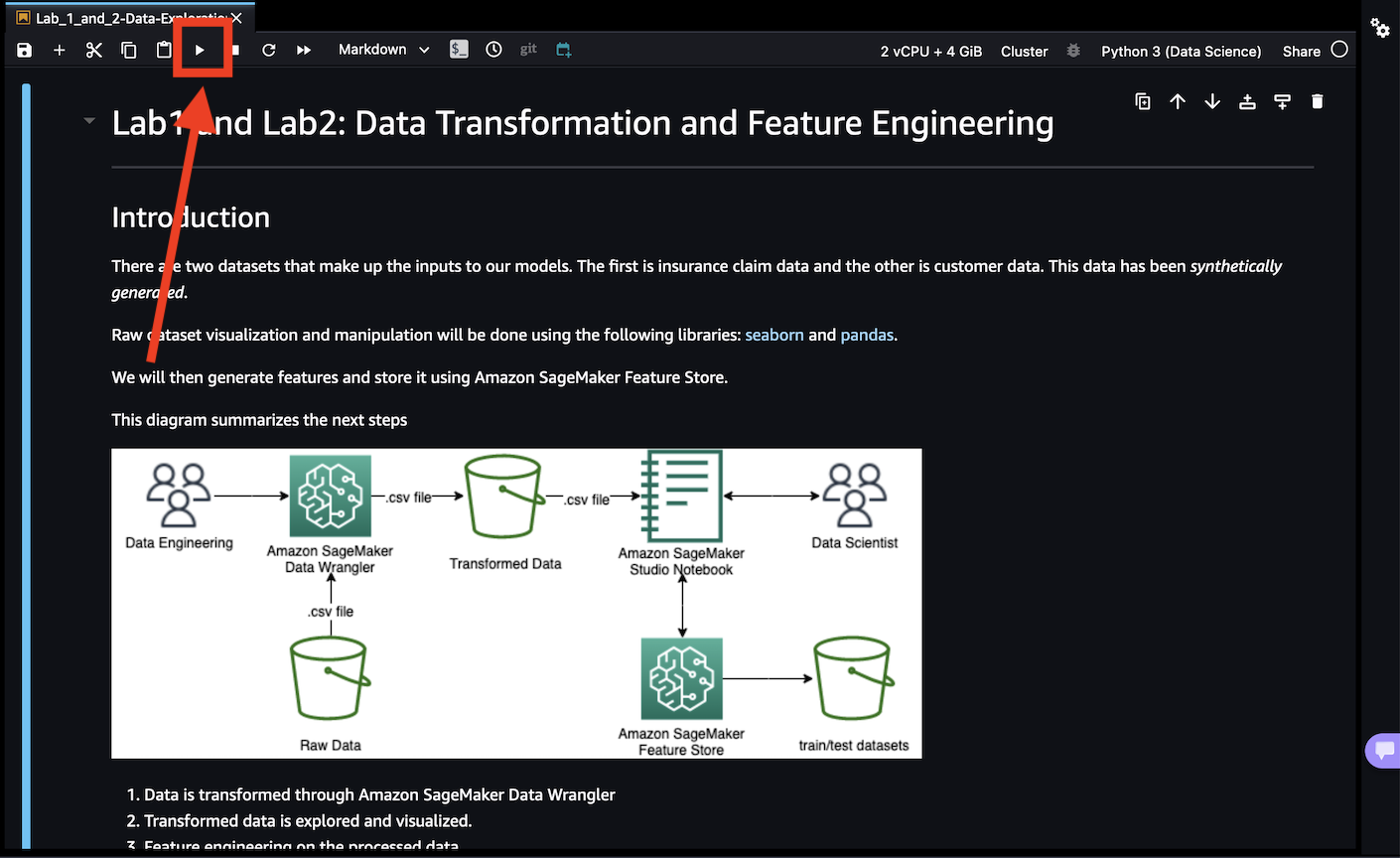Launch the image terminal icon
The width and height of the screenshot is (1400, 858).
click(x=459, y=50)
